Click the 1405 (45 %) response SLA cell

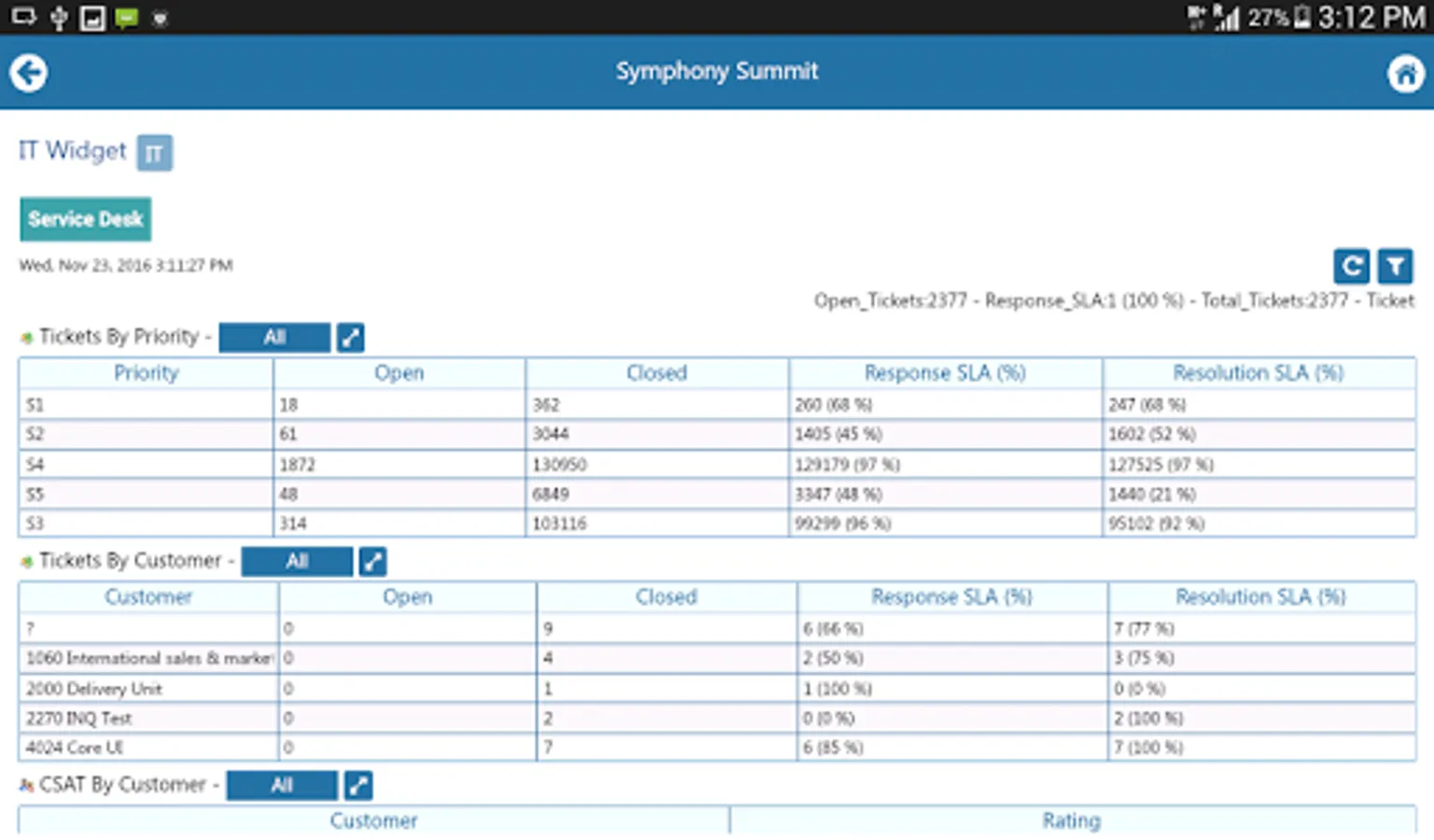click(x=946, y=434)
